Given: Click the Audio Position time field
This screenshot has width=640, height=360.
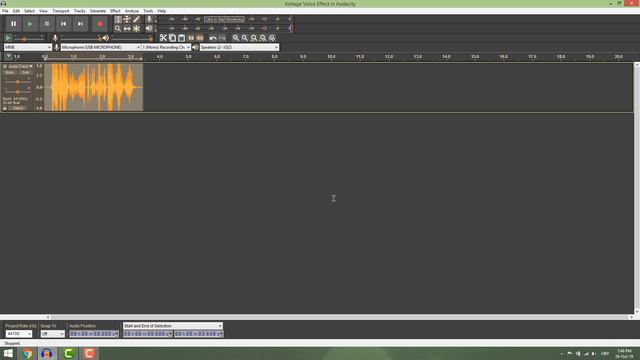Looking at the screenshot, I should coord(94,334).
